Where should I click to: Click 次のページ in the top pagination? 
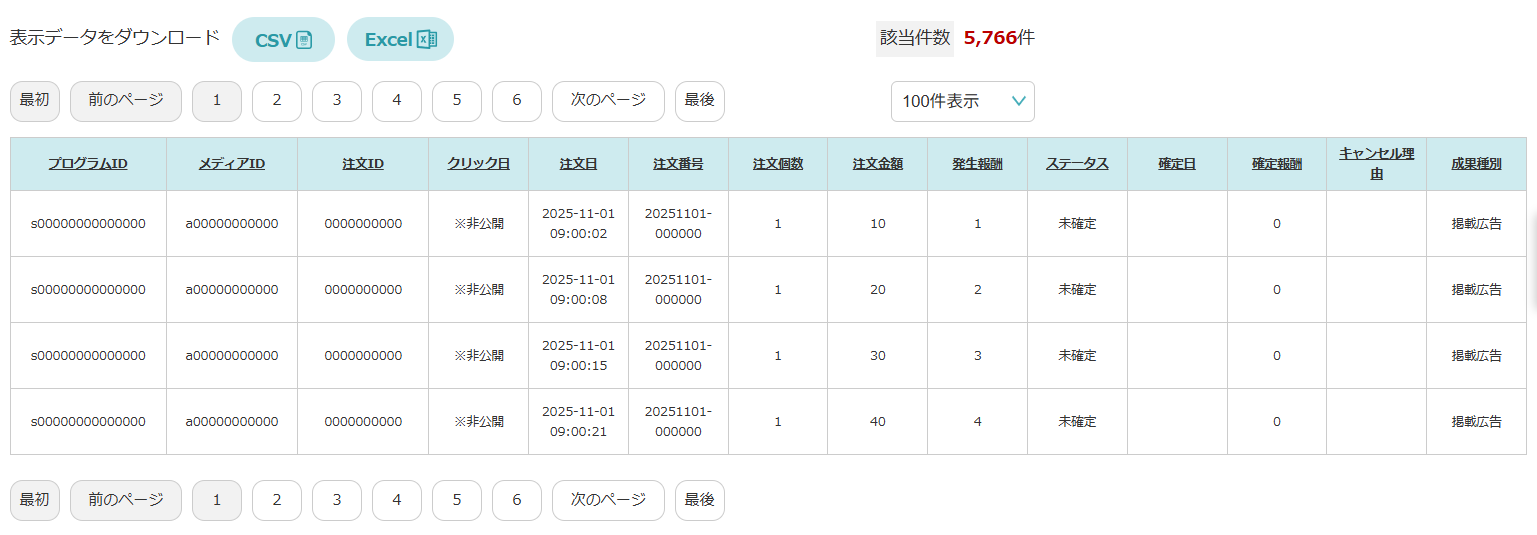point(608,100)
